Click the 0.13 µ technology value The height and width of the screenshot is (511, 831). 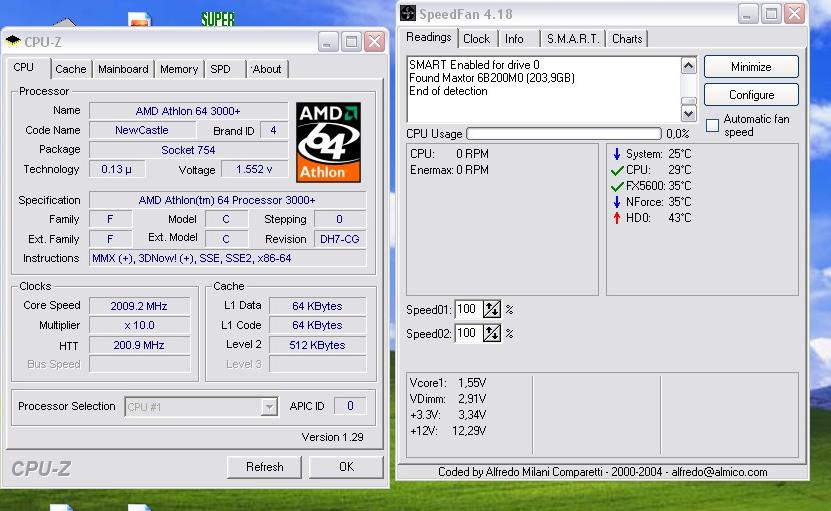117,170
